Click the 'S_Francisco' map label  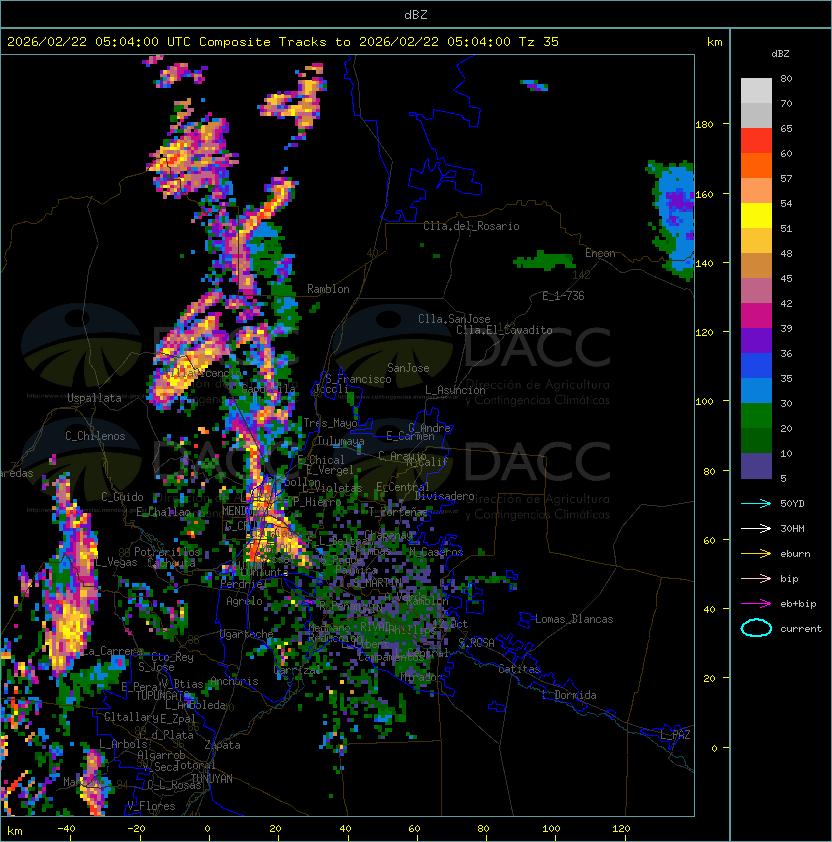coord(358,379)
